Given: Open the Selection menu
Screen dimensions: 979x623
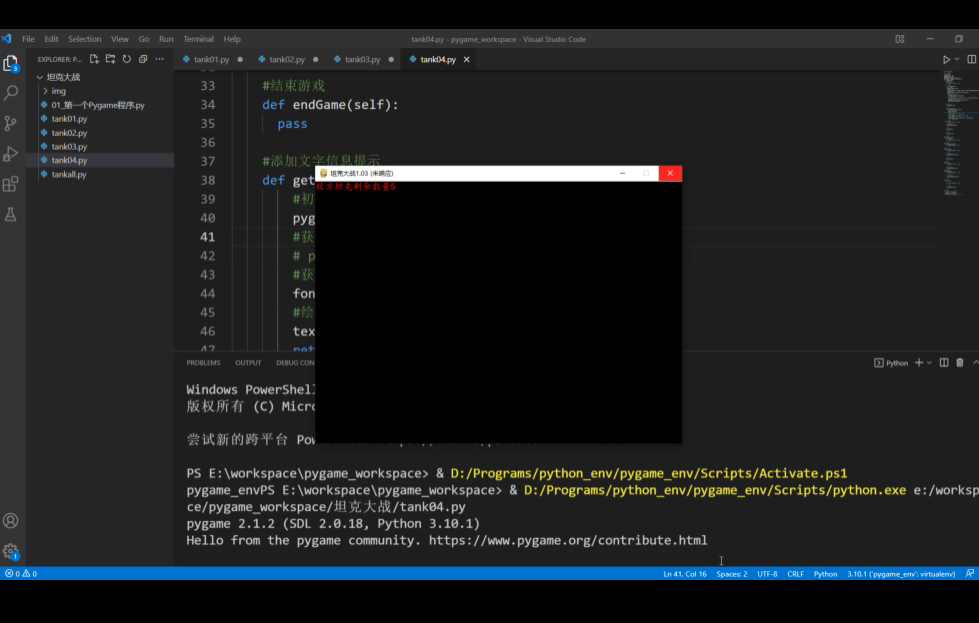Looking at the screenshot, I should pos(84,39).
